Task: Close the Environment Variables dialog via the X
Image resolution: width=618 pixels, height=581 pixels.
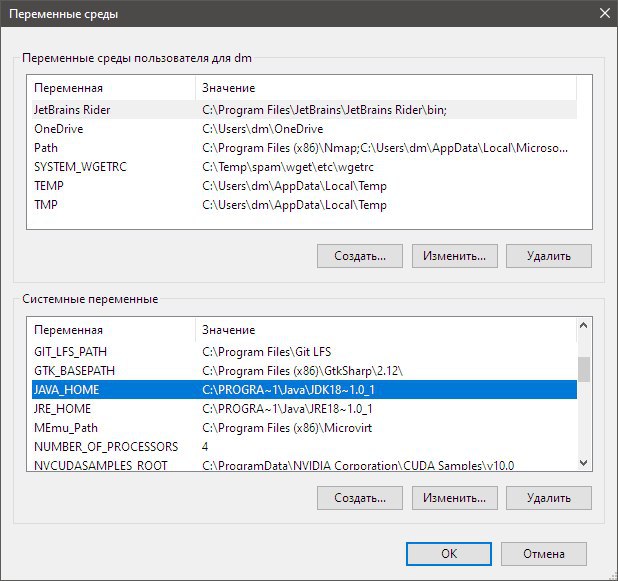Action: pyautogui.click(x=605, y=13)
